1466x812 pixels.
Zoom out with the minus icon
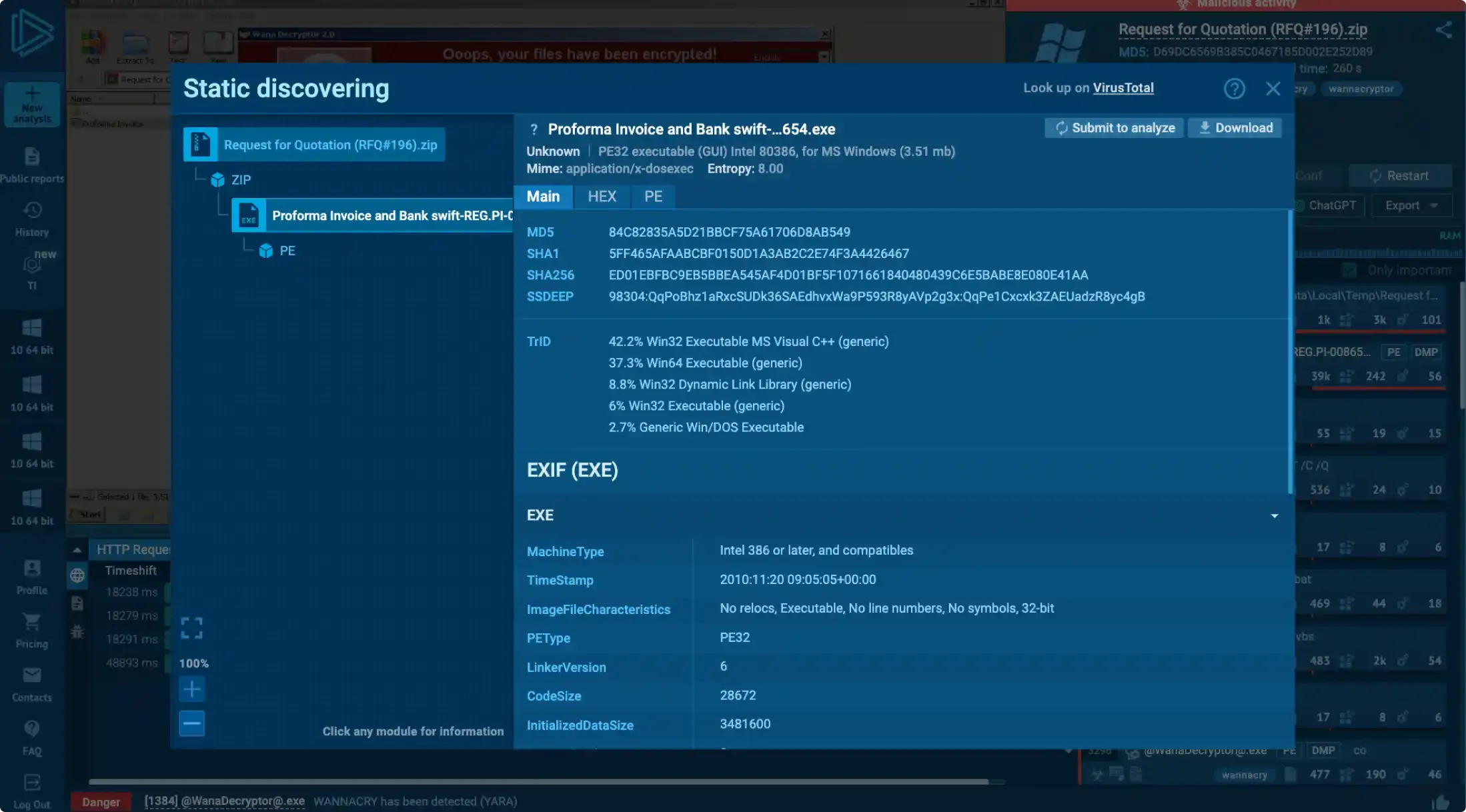[191, 723]
